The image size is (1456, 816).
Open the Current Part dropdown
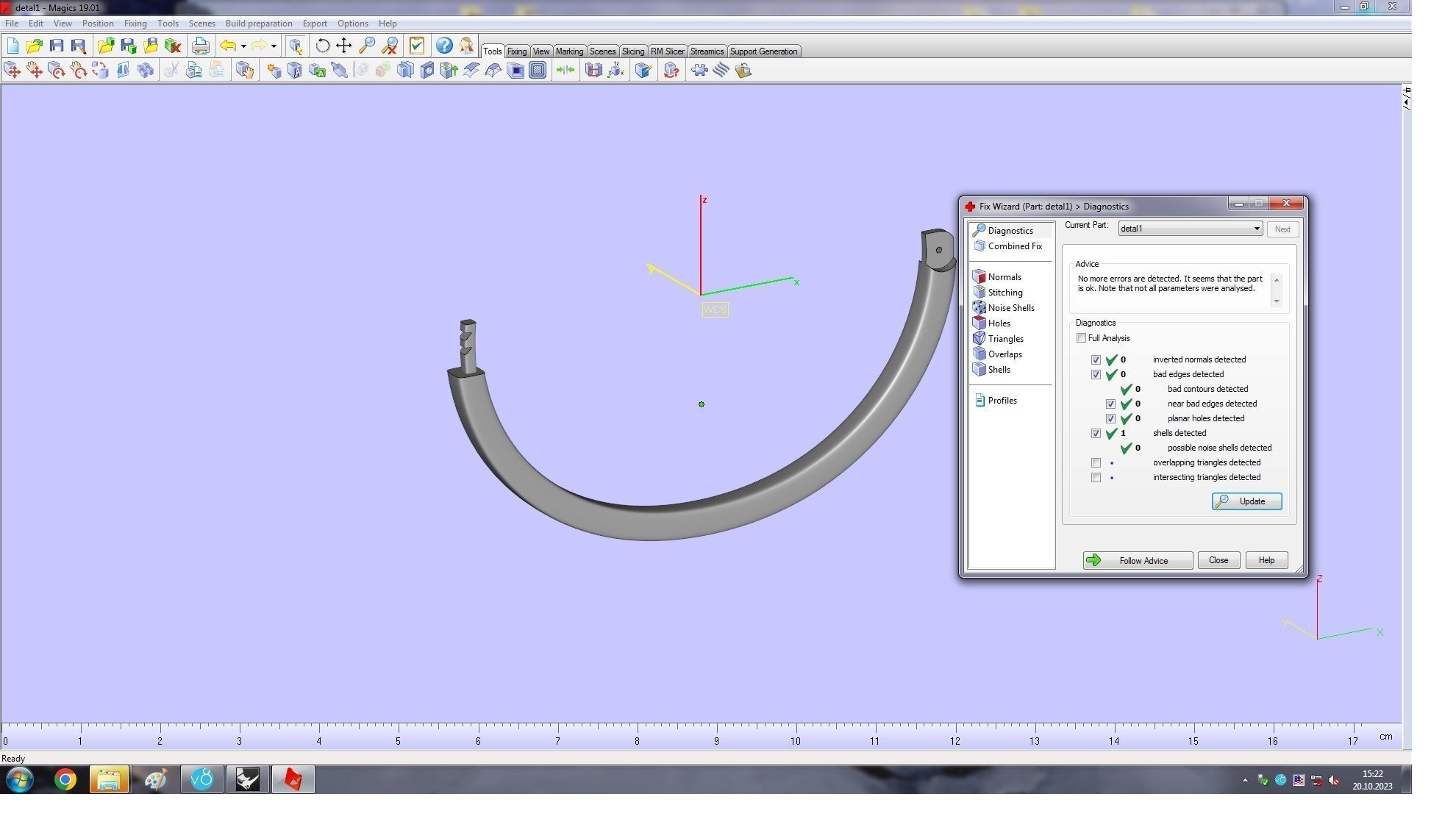coord(1256,229)
